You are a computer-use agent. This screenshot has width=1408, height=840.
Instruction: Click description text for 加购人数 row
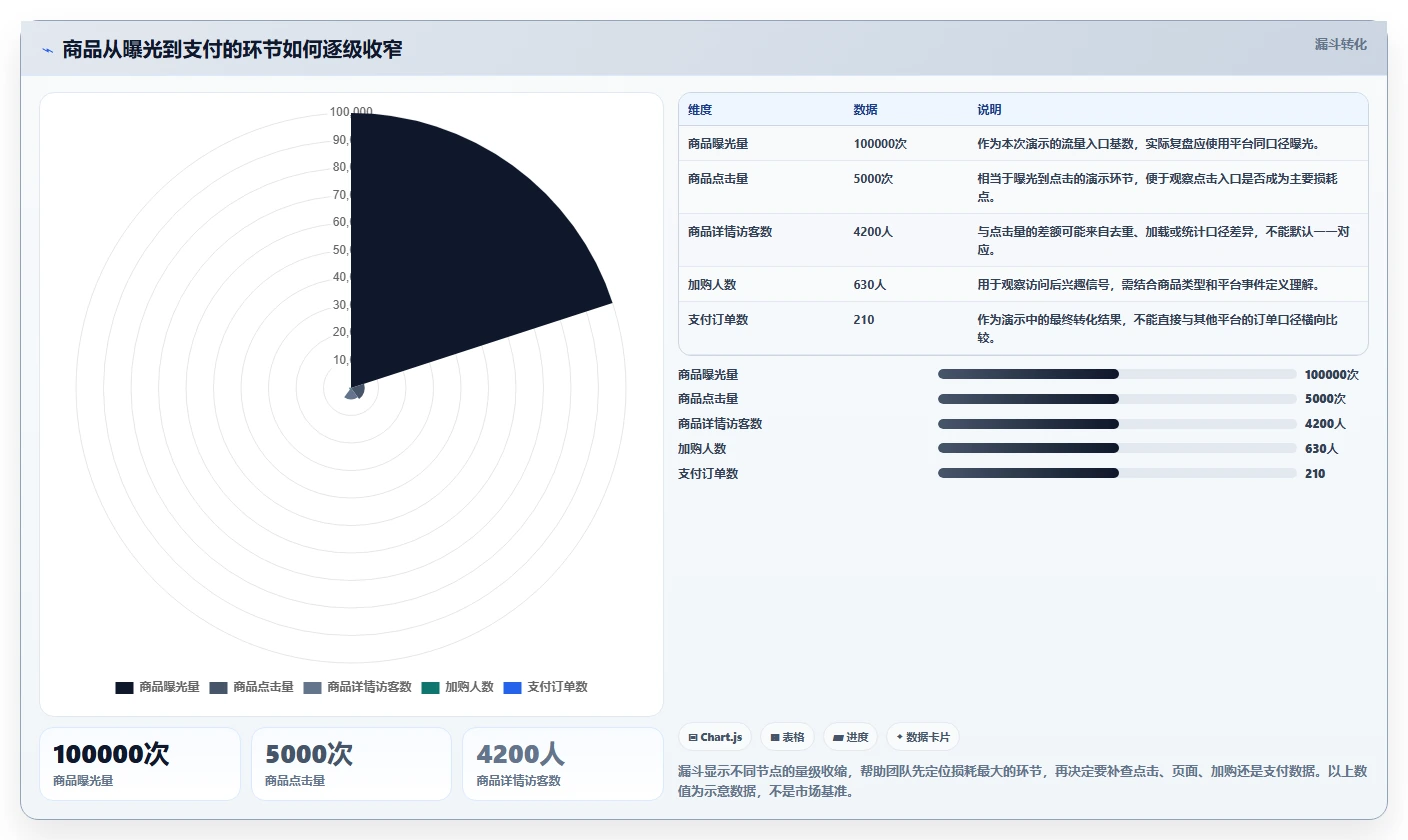[x=1149, y=285]
